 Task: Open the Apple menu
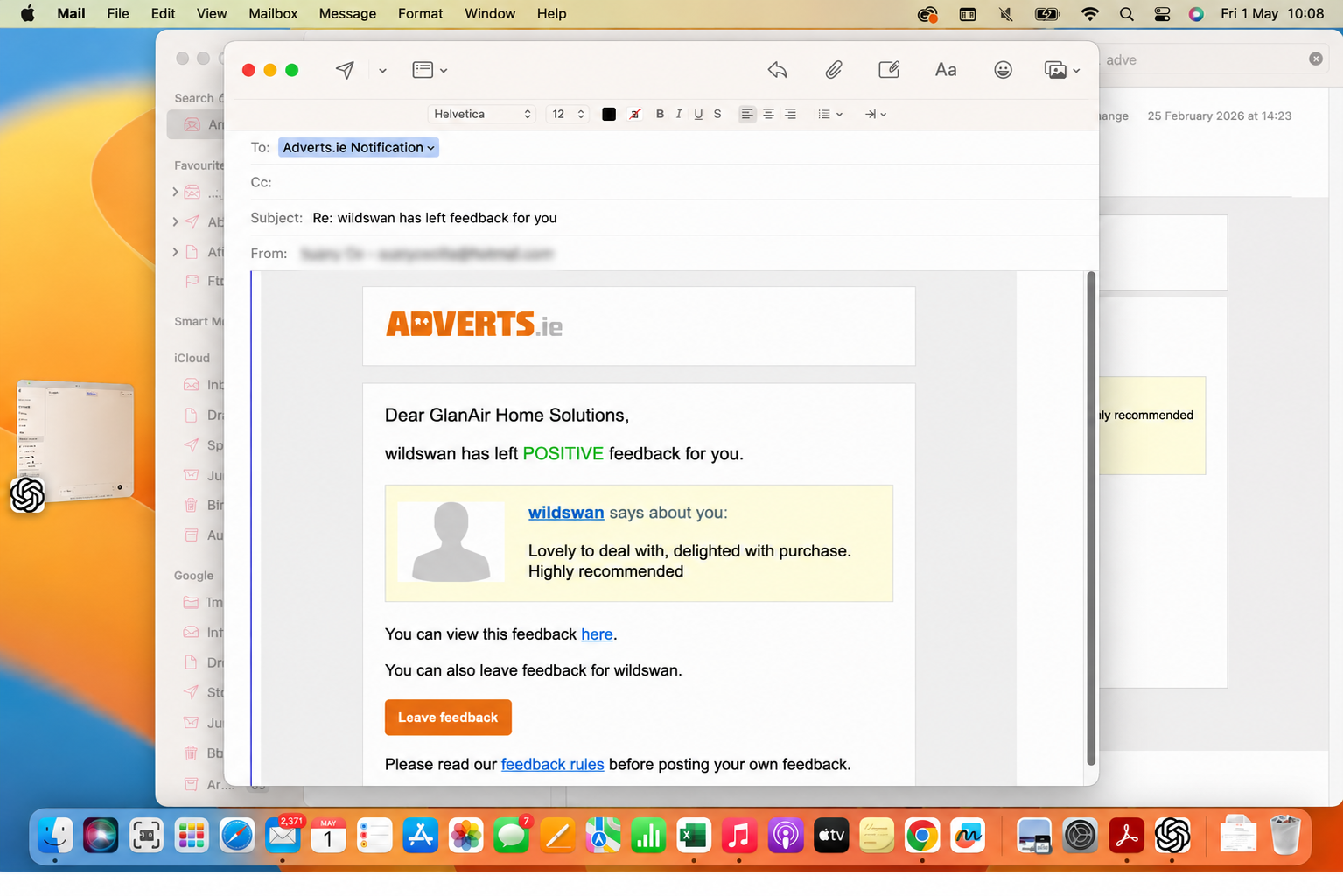pyautogui.click(x=27, y=14)
